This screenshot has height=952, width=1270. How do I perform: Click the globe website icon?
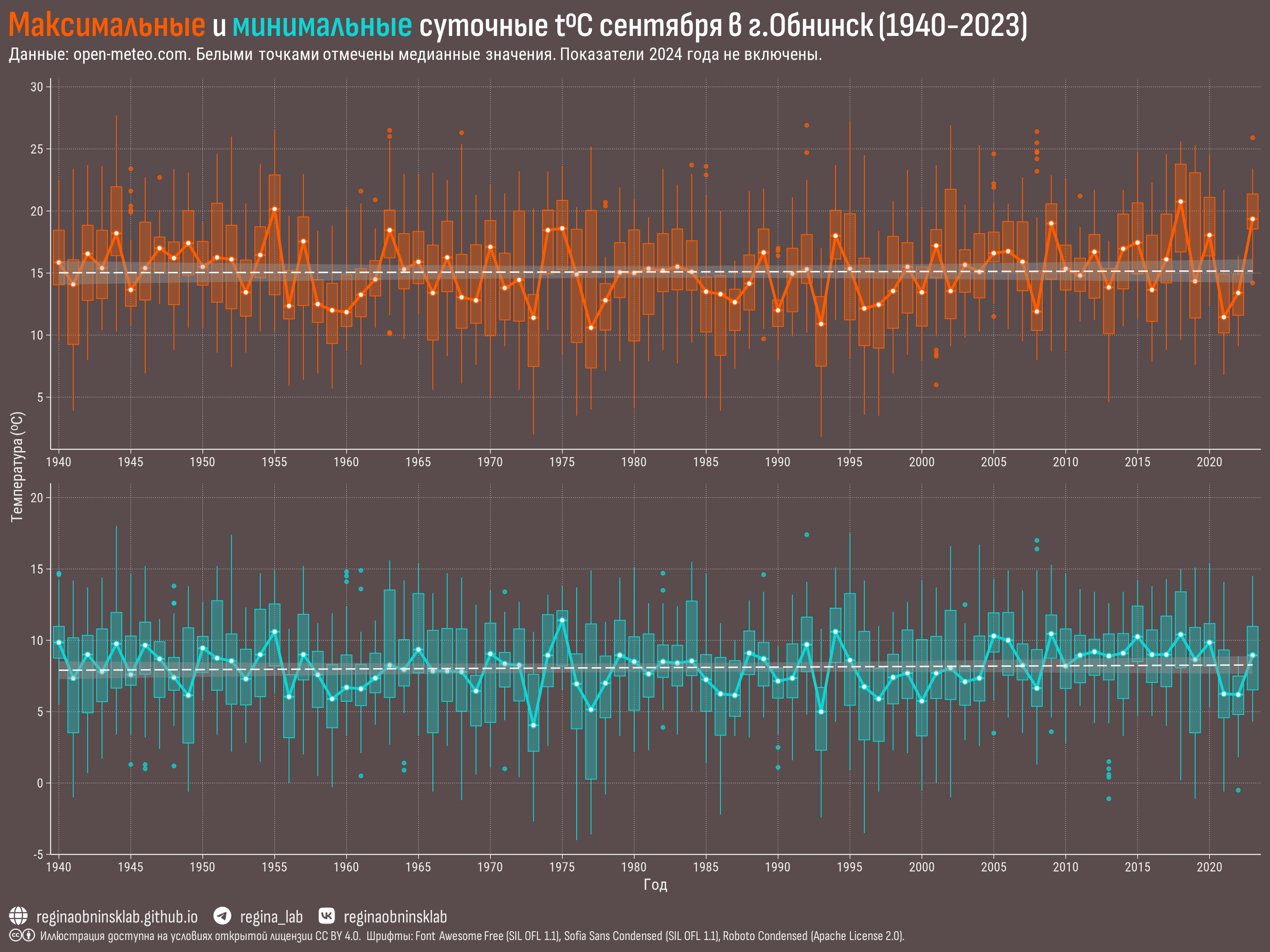point(18,916)
